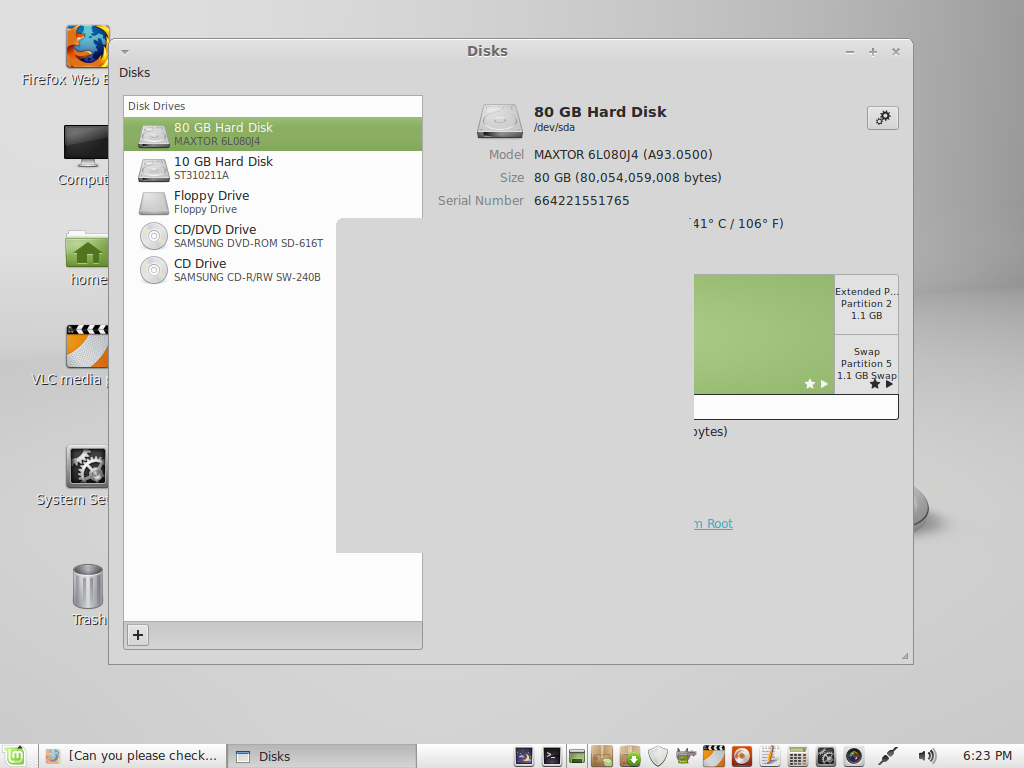Select the Swap Partition 5 block
Screen dimensions: 1024x768
pyautogui.click(x=866, y=364)
